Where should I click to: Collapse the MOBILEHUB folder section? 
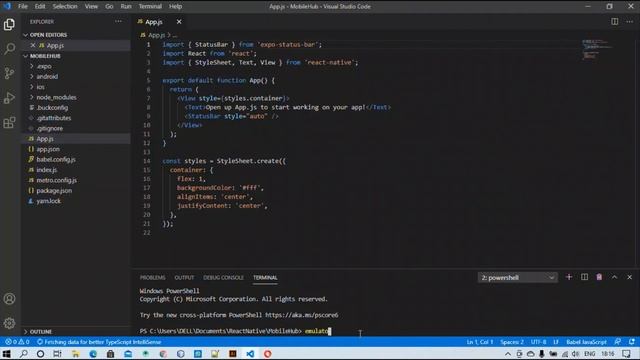click(x=45, y=56)
